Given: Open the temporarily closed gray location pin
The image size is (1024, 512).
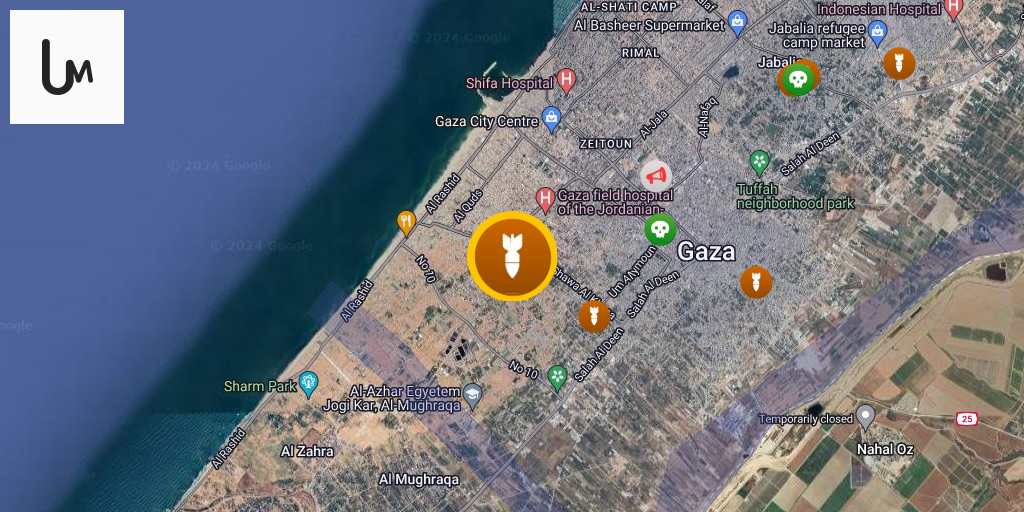Looking at the screenshot, I should pyautogui.click(x=865, y=417).
